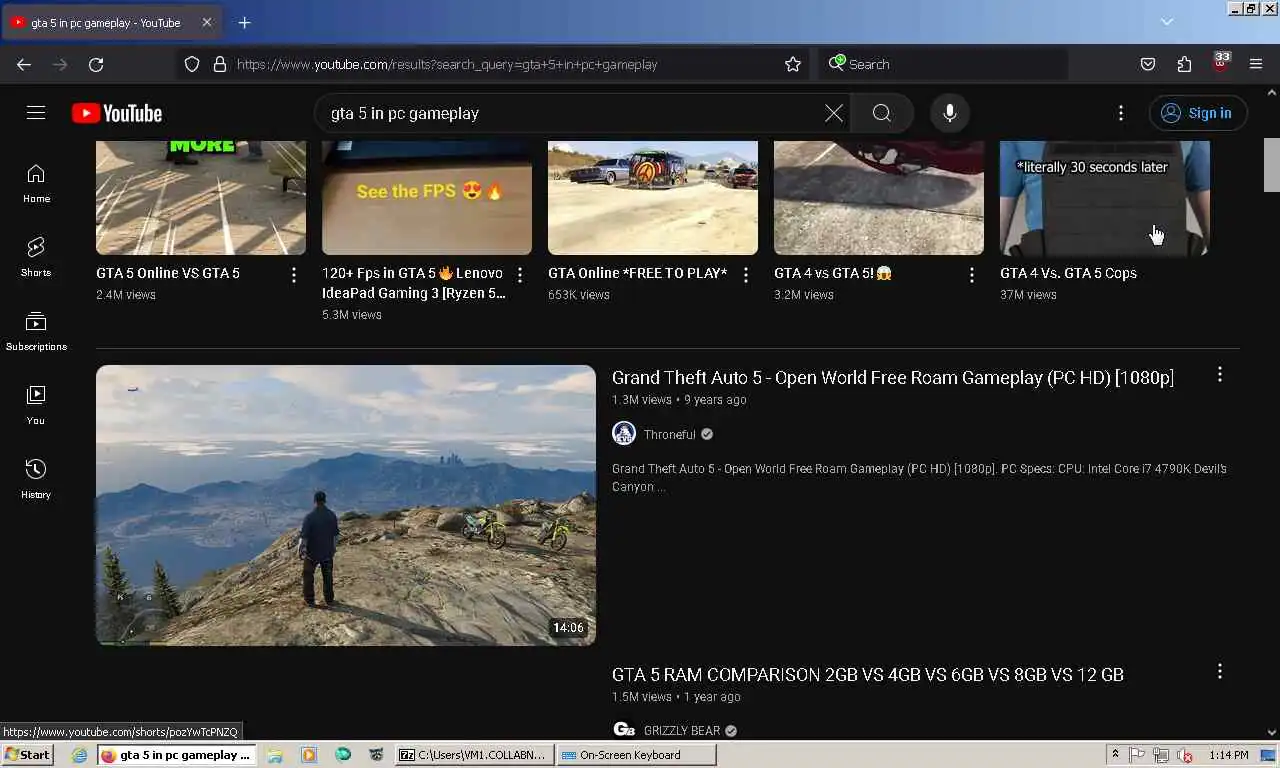Screen dimensions: 1280x768
Task: Open the See the FPS short thumbnail
Action: click(427, 198)
